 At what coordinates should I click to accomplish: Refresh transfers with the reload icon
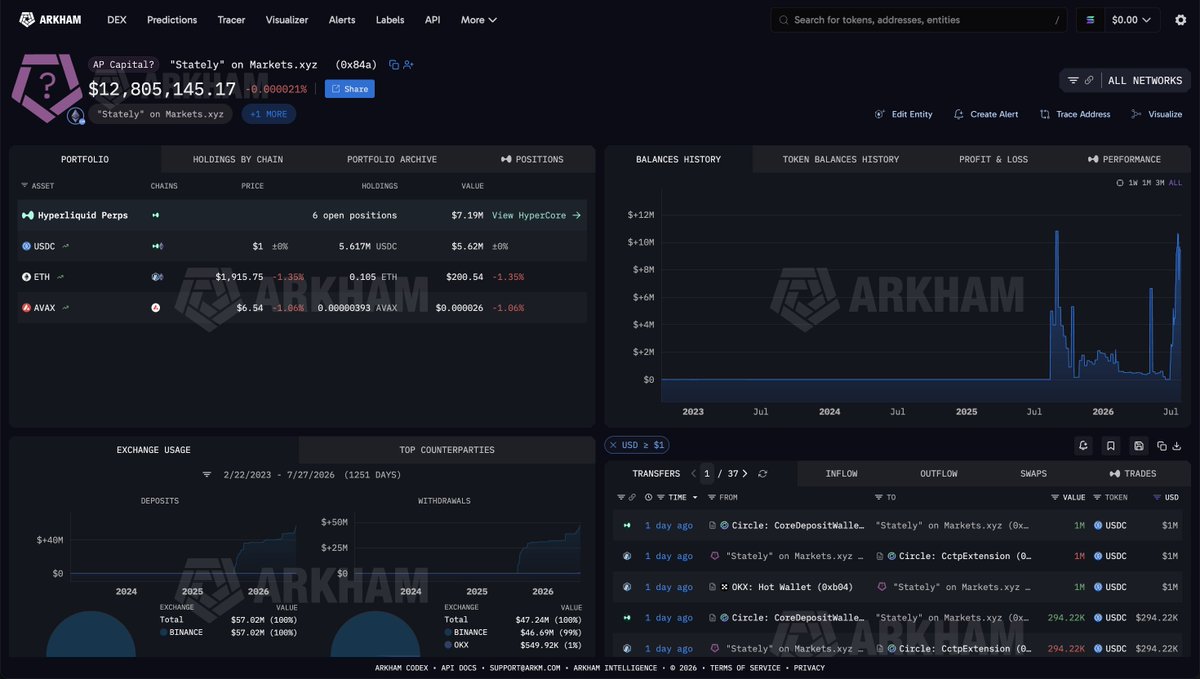(x=763, y=474)
